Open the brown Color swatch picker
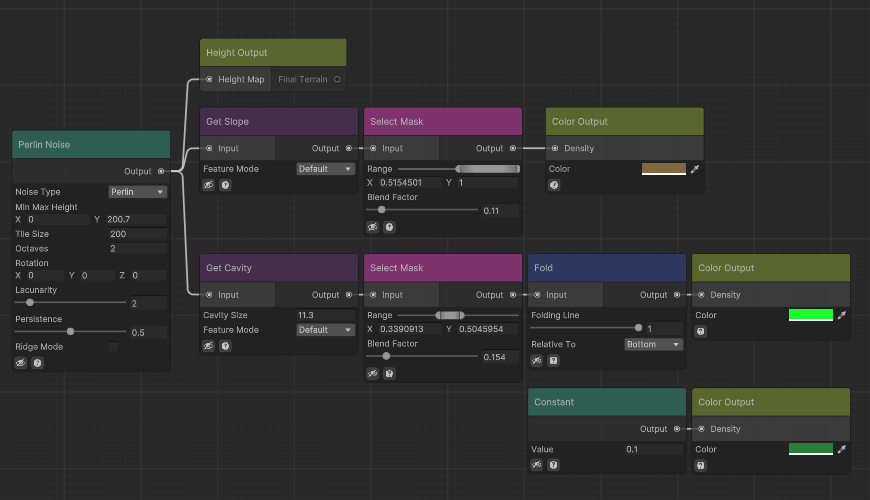Viewport: 870px width, 500px height. [x=664, y=169]
